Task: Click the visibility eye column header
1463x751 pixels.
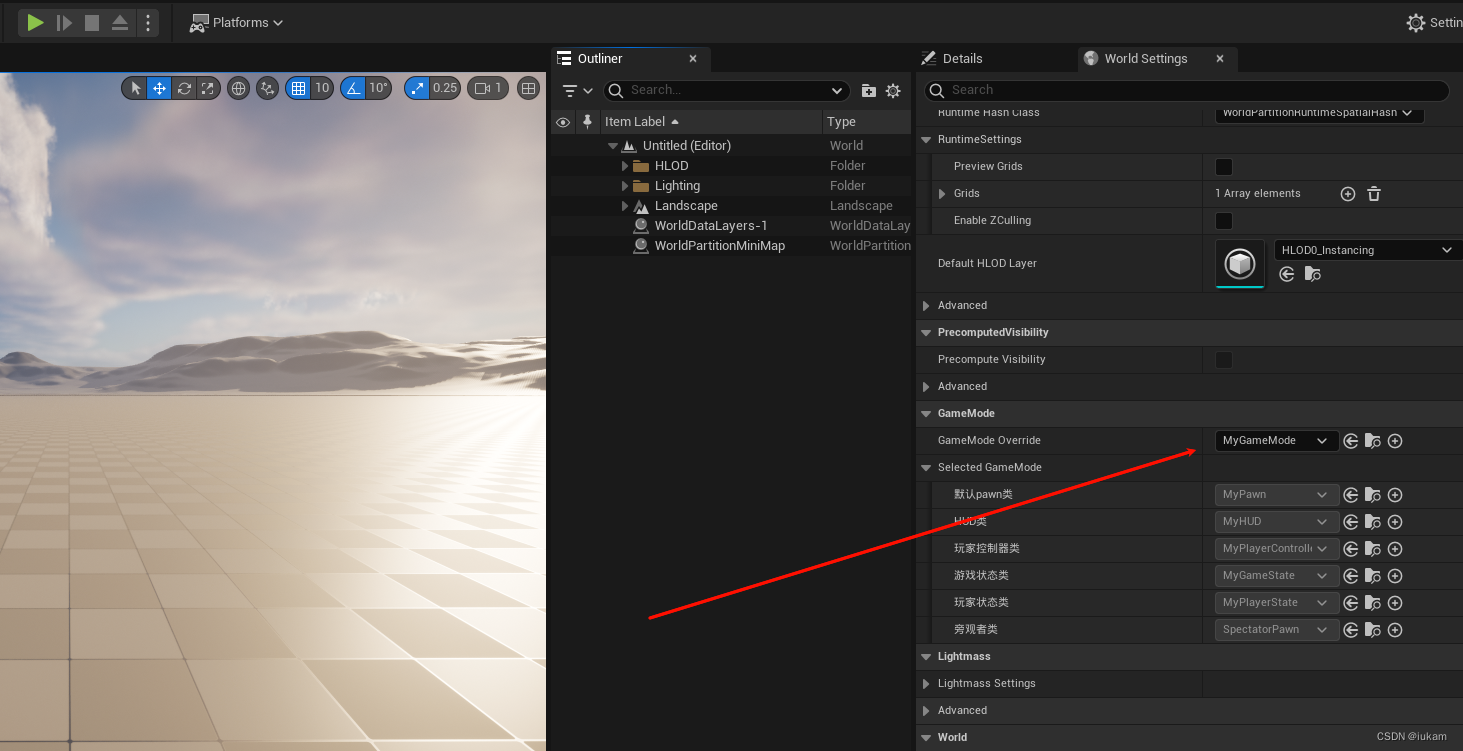Action: click(x=563, y=122)
